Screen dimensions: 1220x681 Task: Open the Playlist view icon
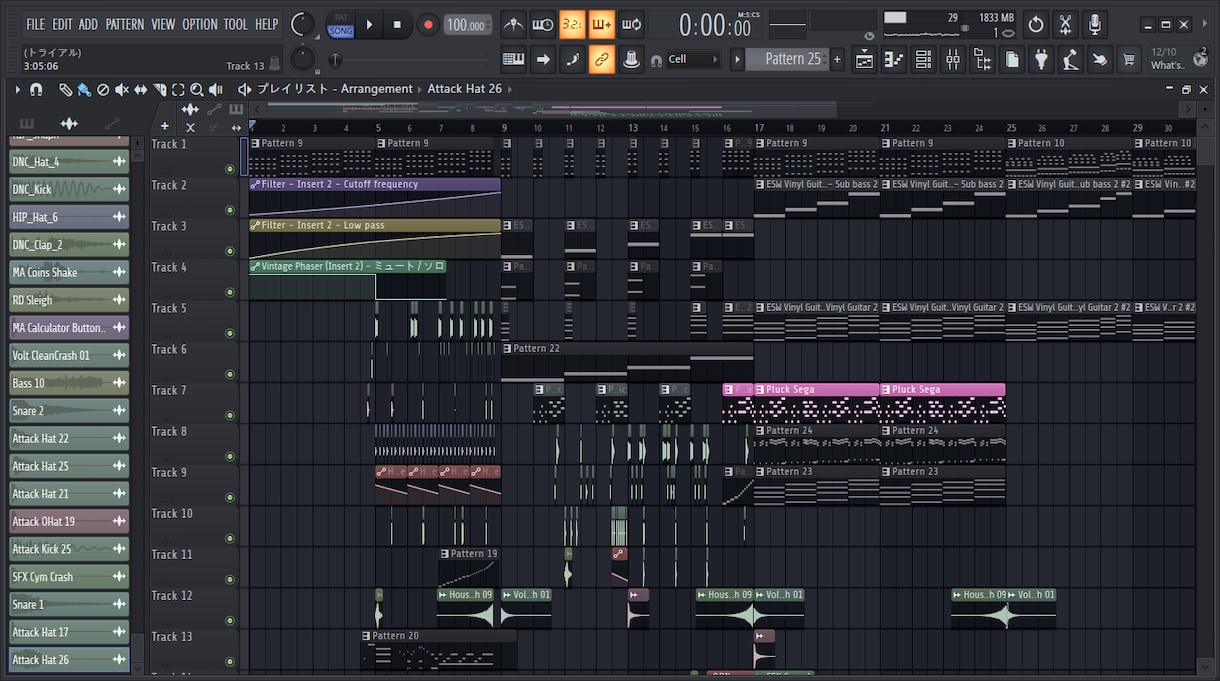(x=864, y=60)
